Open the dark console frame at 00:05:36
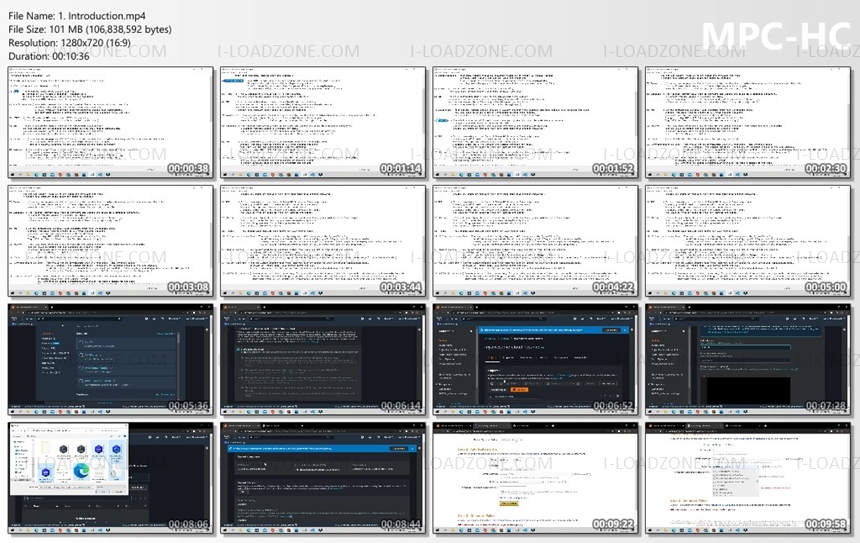This screenshot has width=860, height=543. [111, 359]
